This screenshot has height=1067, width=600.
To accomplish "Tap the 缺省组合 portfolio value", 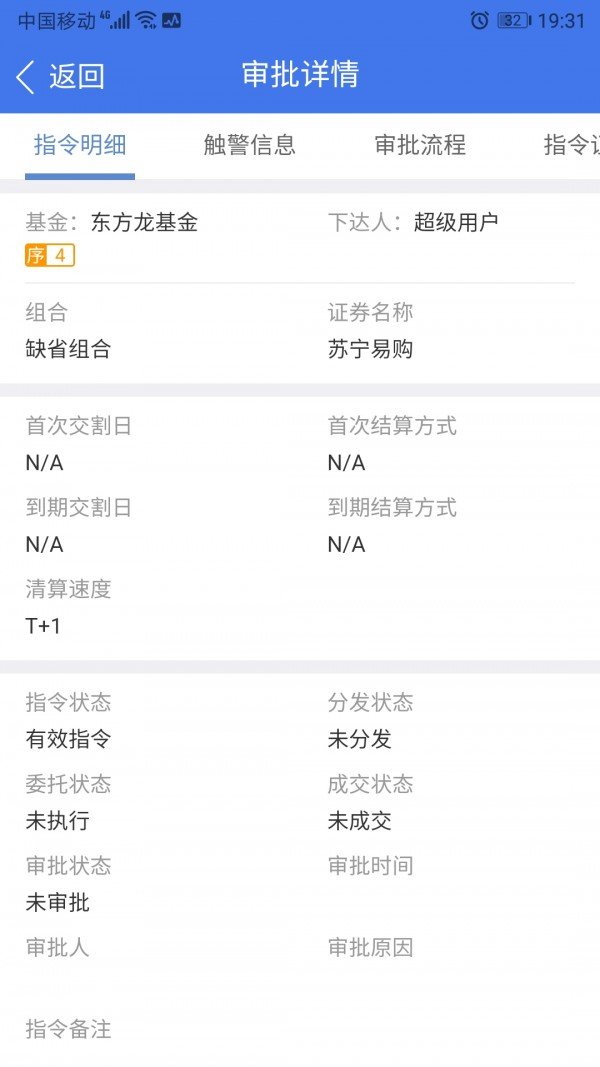I will point(68,349).
